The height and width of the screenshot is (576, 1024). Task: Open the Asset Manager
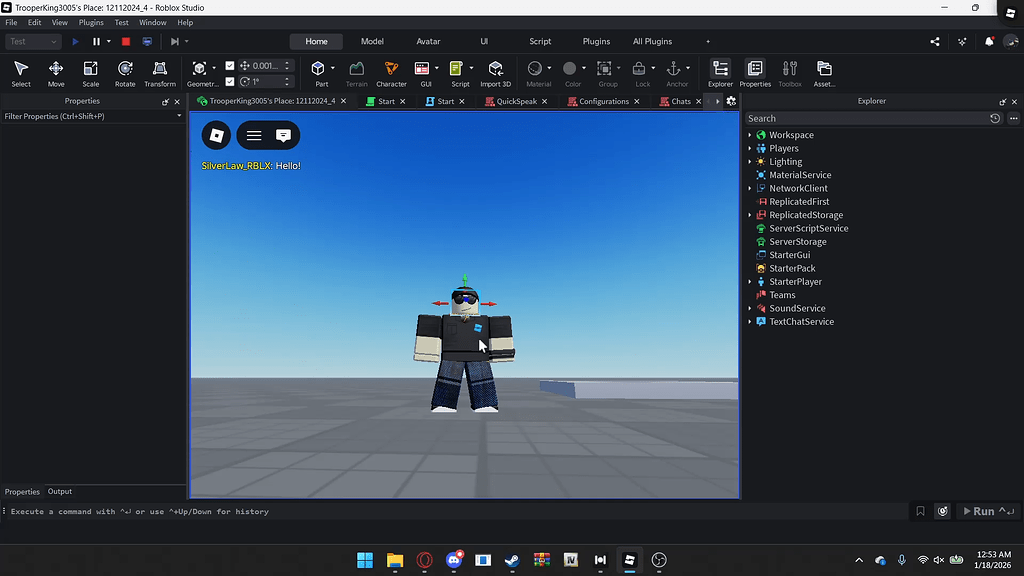(823, 70)
